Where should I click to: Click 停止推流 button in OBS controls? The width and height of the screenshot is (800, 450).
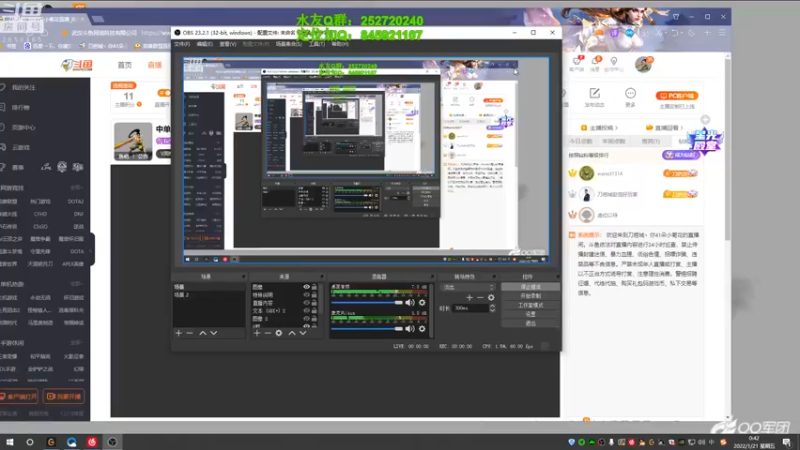point(531,287)
